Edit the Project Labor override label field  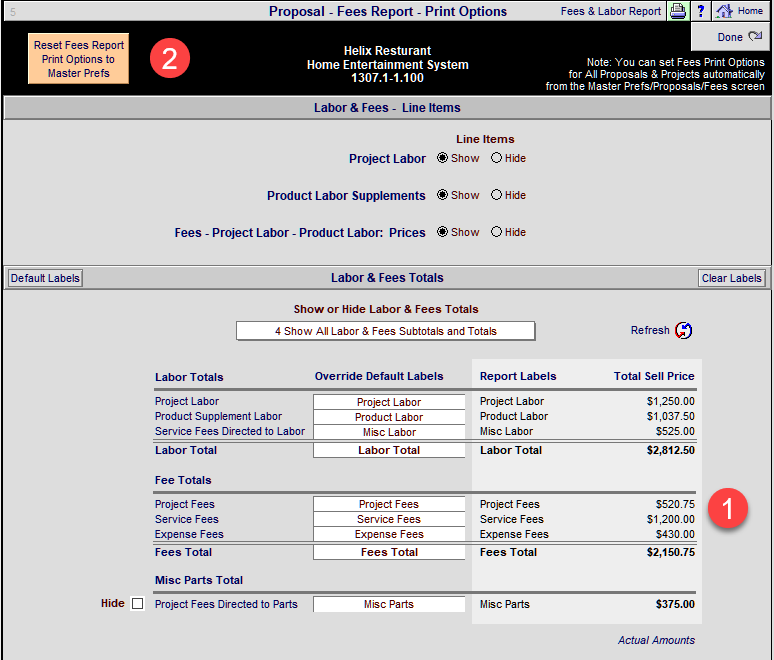click(x=389, y=402)
